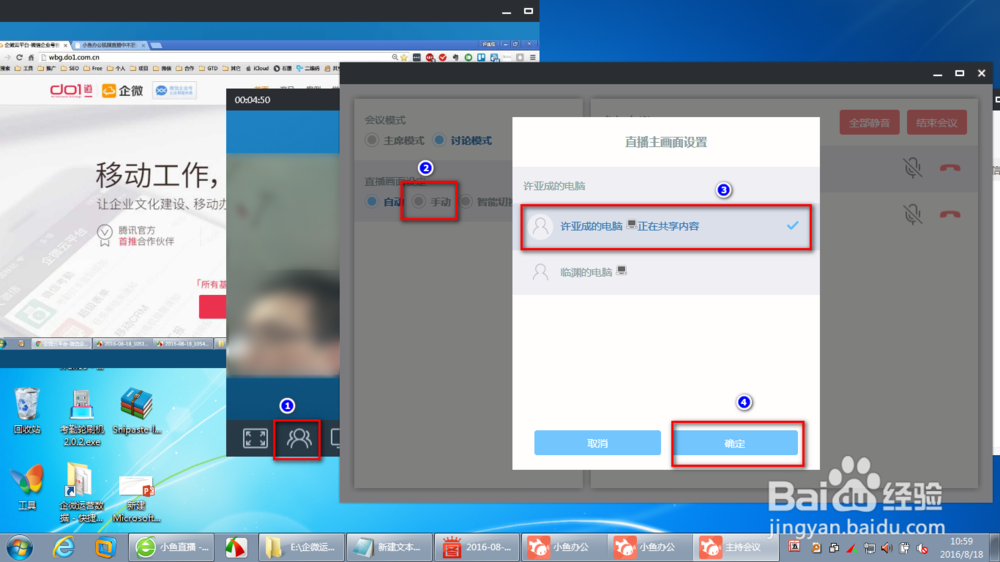Mute microphone of the first participant row

click(913, 168)
